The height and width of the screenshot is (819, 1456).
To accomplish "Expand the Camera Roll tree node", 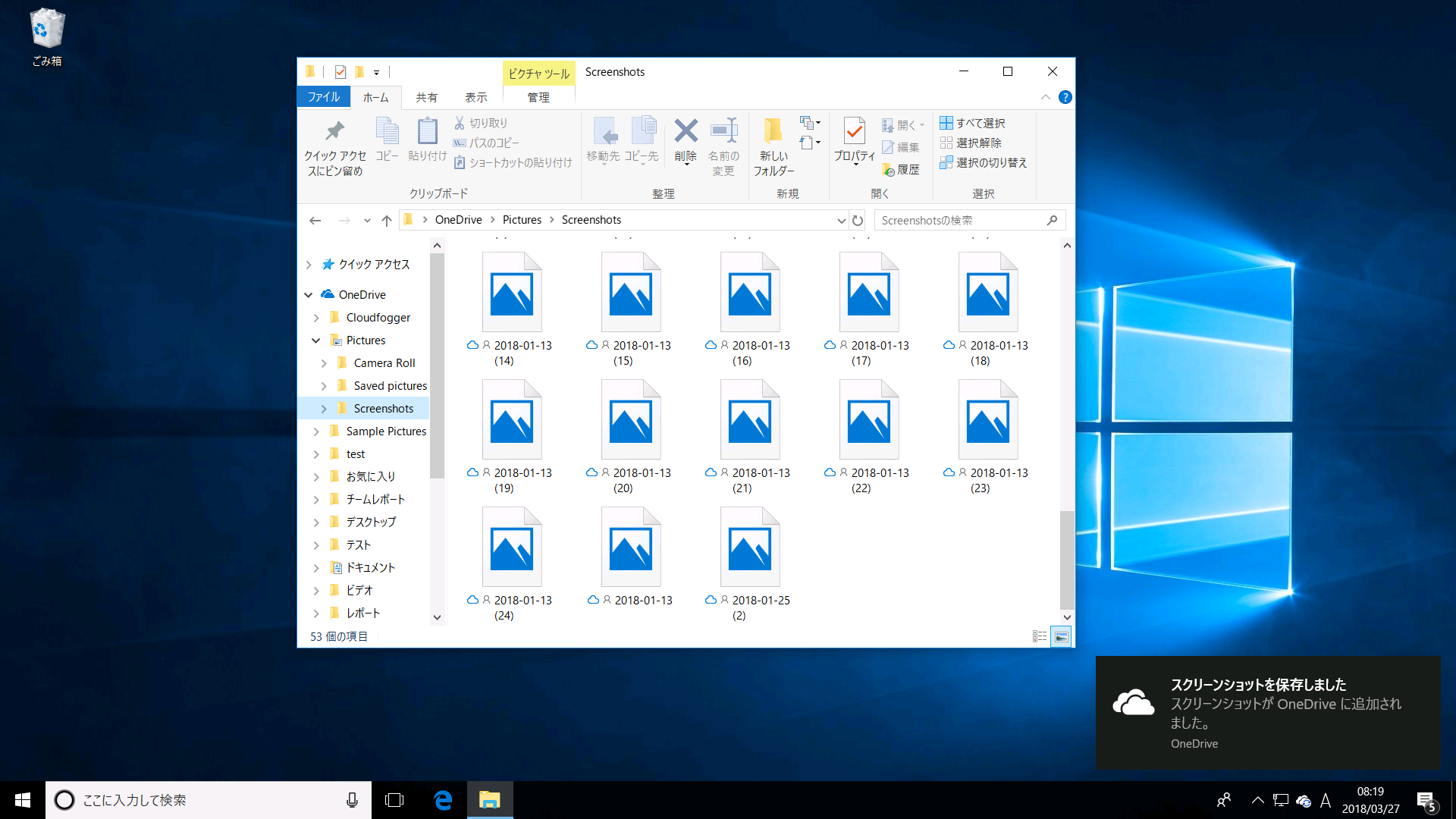I will [x=324, y=362].
